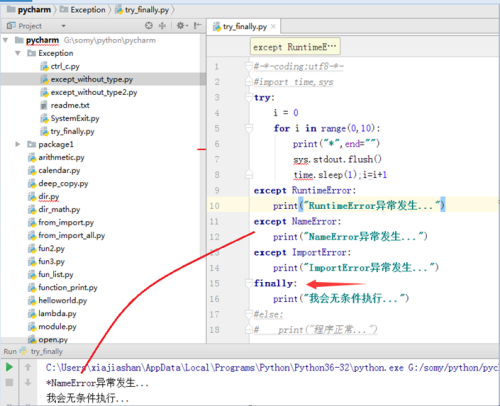The image size is (500, 406).
Task: Expand the package1 folder
Action: pos(18,144)
